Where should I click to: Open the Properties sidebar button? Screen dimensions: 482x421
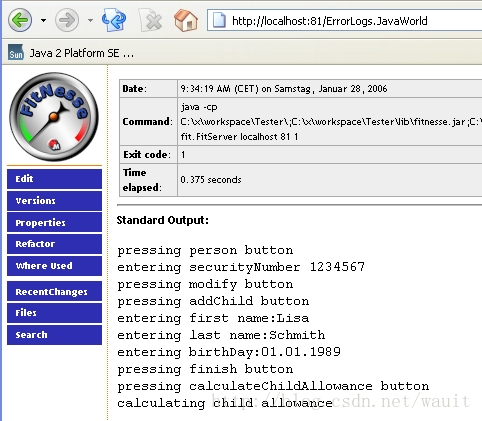click(54, 222)
